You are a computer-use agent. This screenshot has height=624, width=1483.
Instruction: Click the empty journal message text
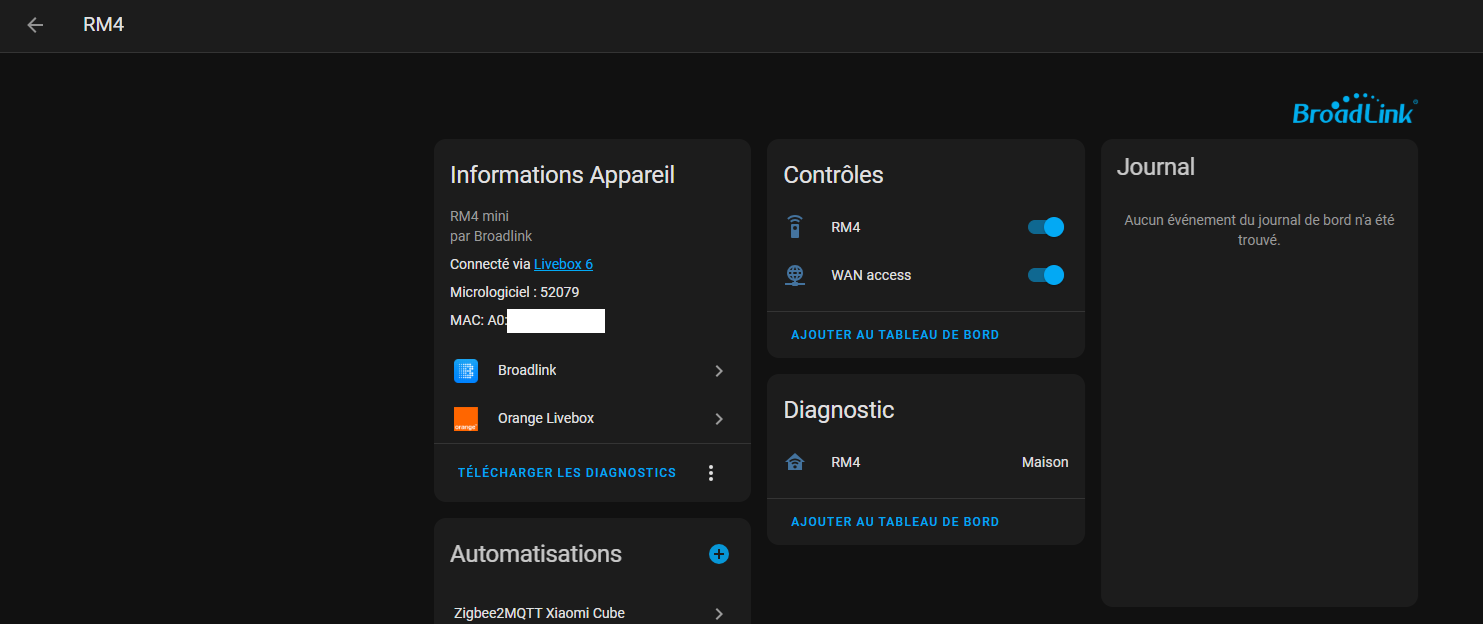pyautogui.click(x=1259, y=230)
